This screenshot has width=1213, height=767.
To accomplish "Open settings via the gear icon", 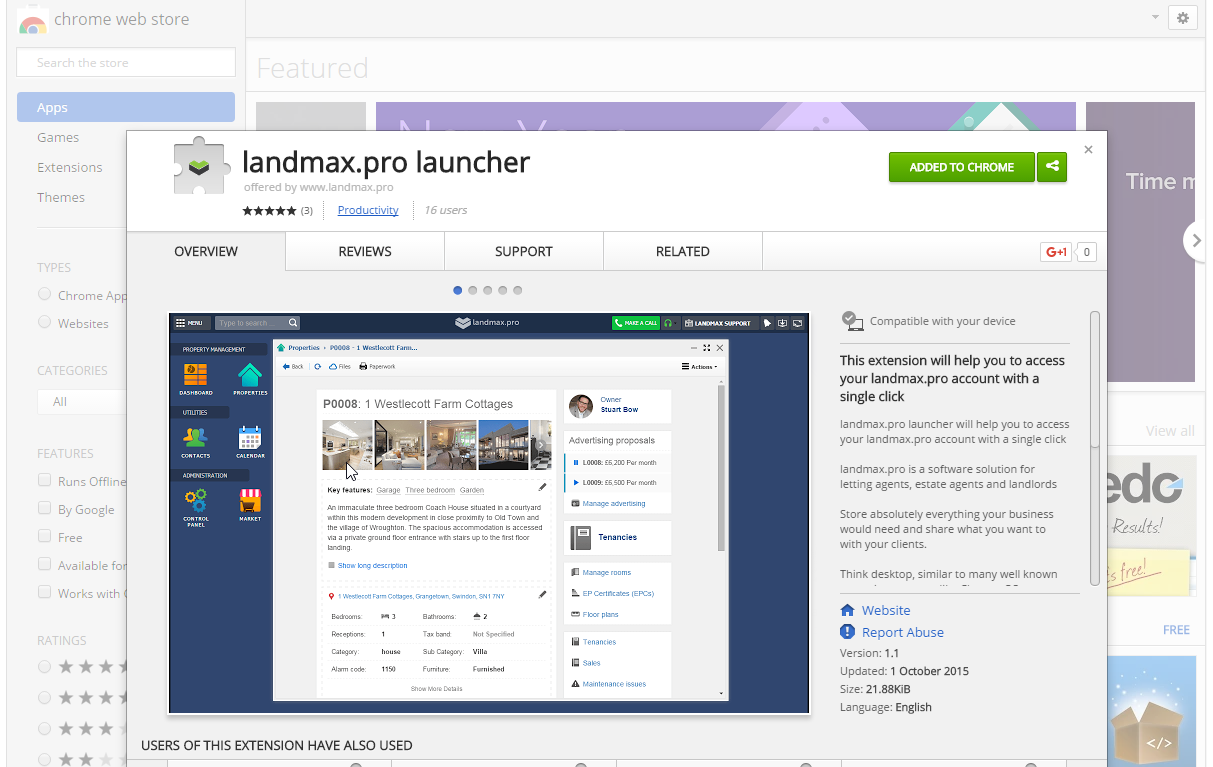I will tap(1182, 17).
